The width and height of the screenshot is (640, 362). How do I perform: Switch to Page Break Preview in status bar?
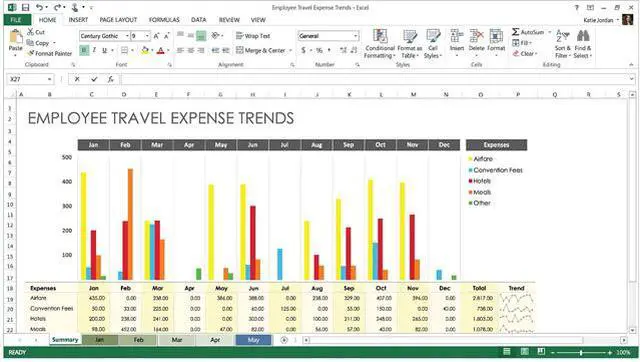541,352
